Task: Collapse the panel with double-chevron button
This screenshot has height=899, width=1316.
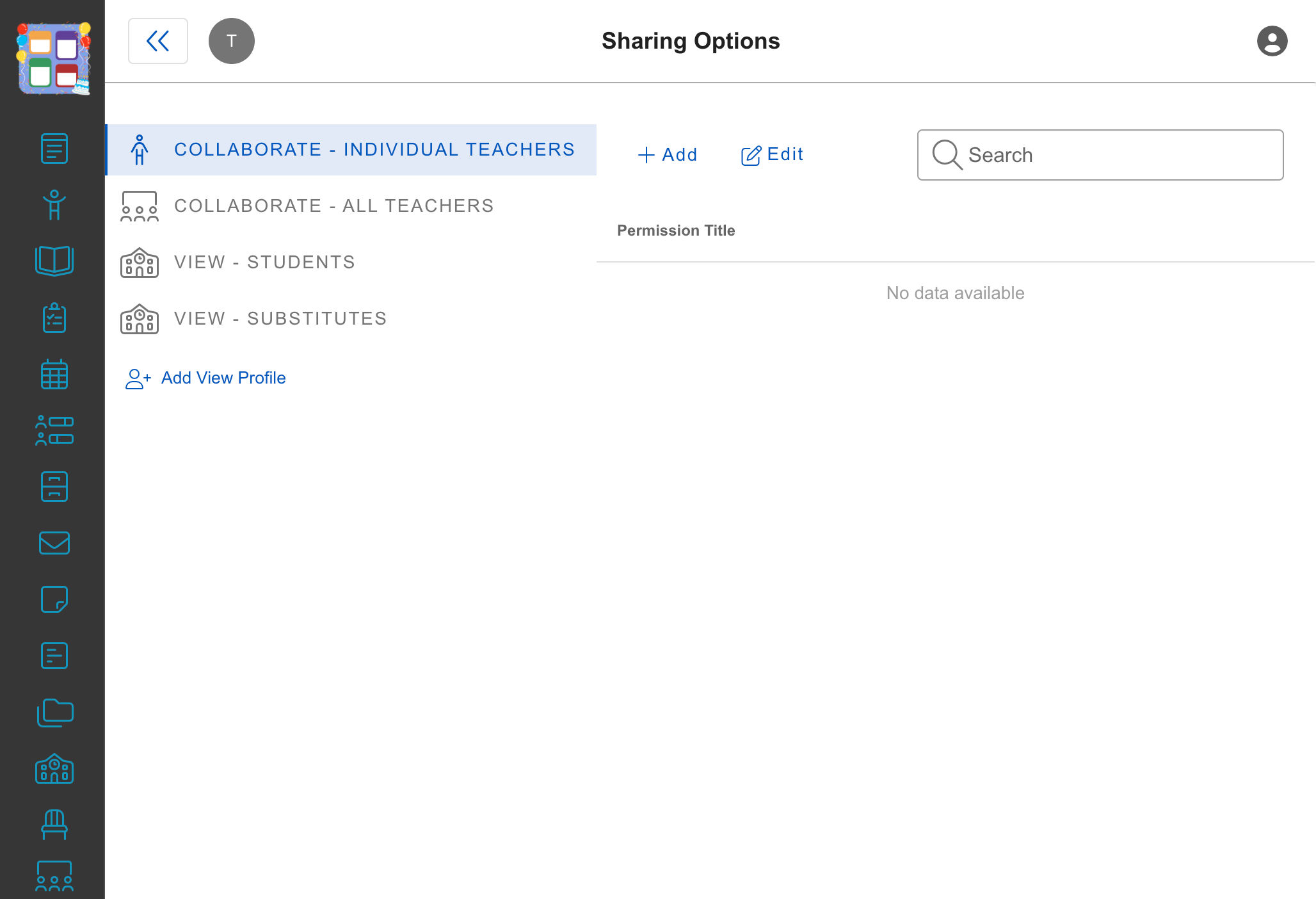Action: [158, 41]
